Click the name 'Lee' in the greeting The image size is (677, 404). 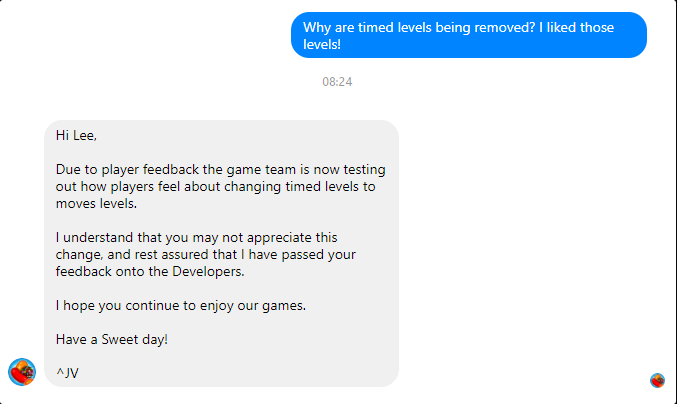click(85, 136)
